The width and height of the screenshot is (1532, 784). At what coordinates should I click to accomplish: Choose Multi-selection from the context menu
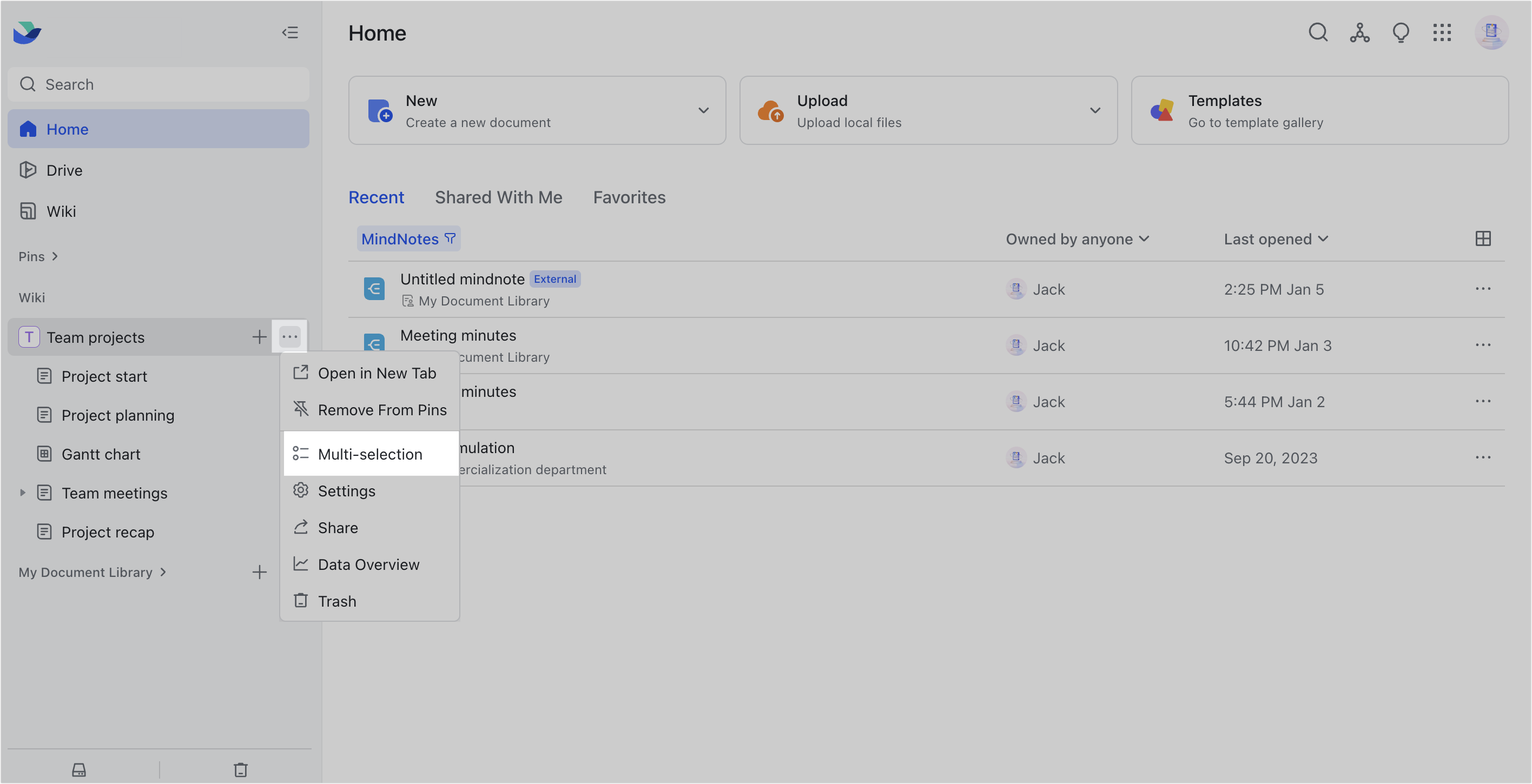click(369, 454)
